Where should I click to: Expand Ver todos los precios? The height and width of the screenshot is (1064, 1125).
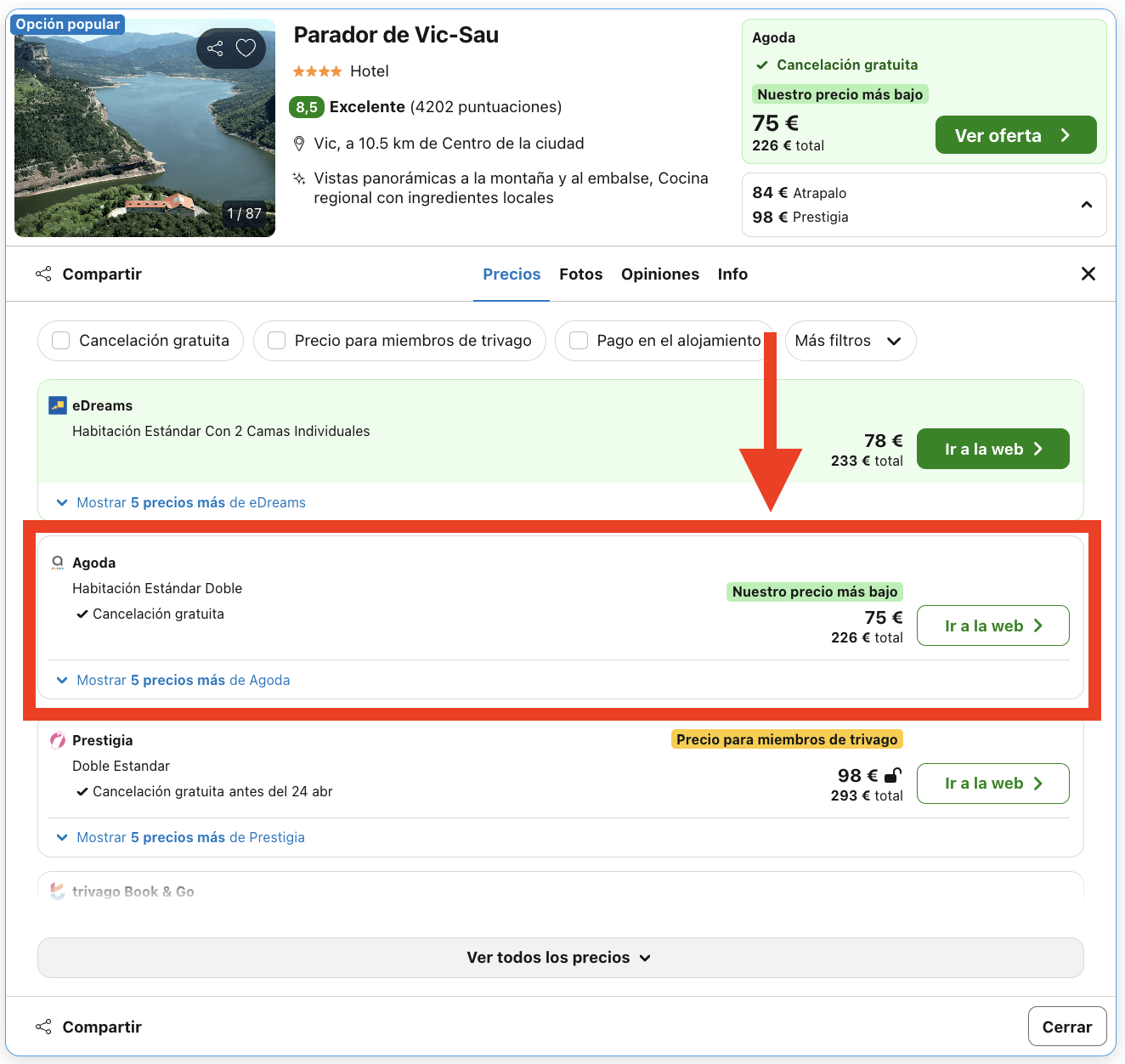pyautogui.click(x=561, y=958)
